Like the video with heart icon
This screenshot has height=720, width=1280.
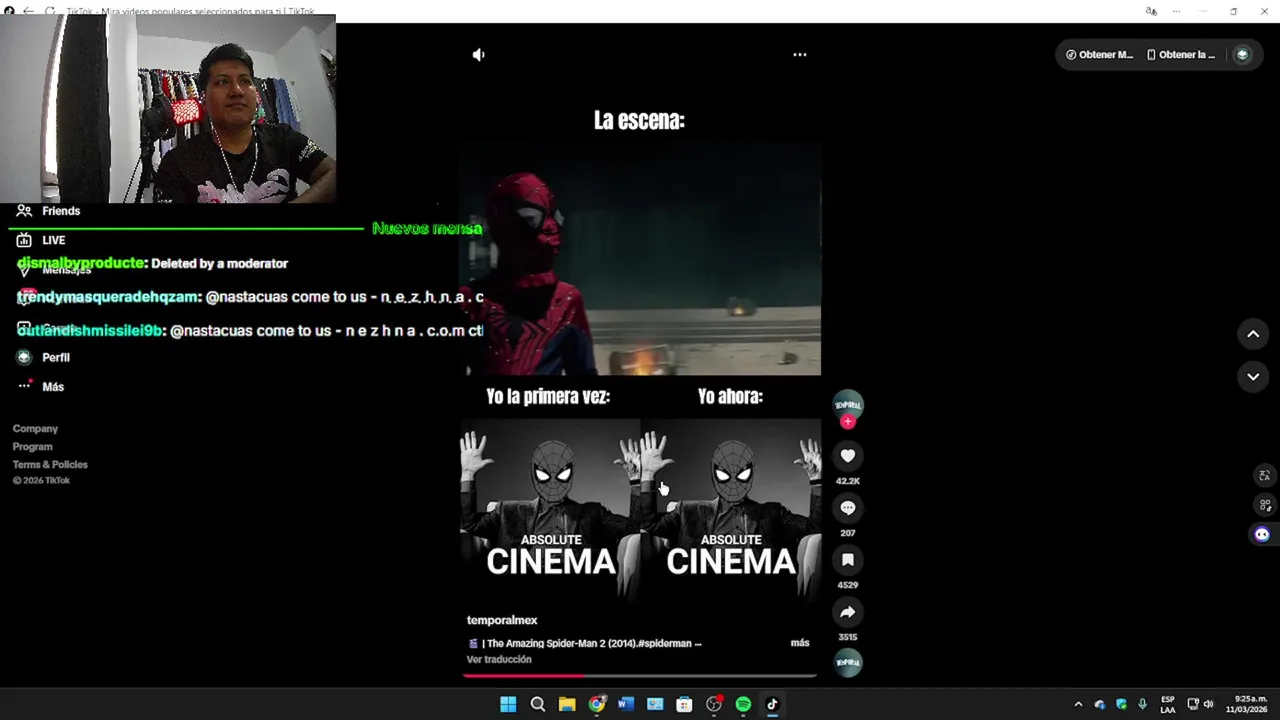click(848, 456)
